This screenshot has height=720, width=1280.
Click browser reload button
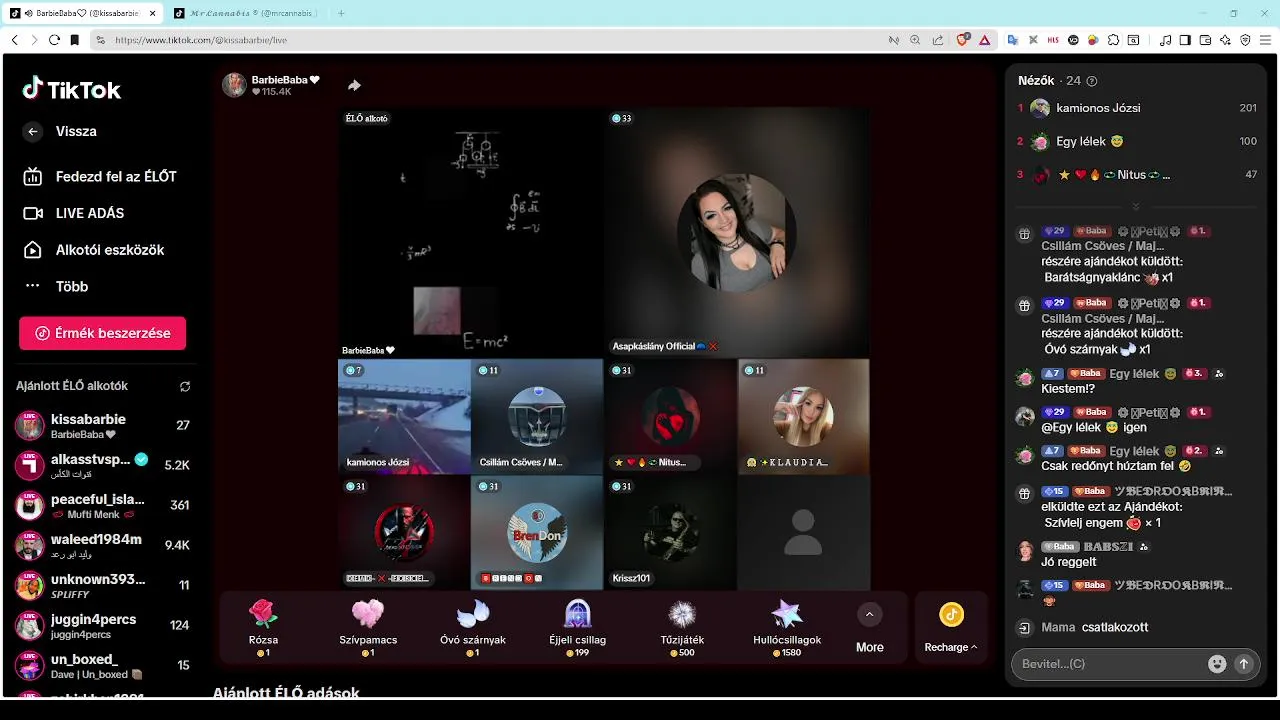coord(54,40)
